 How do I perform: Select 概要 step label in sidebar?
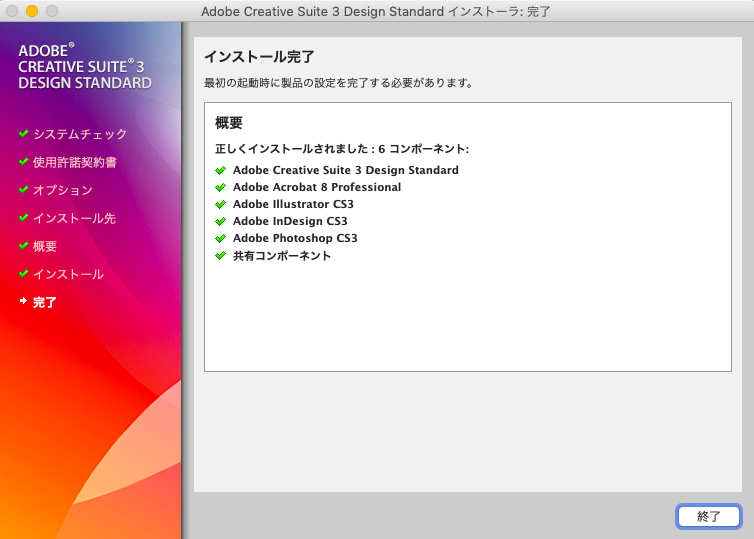[45, 246]
